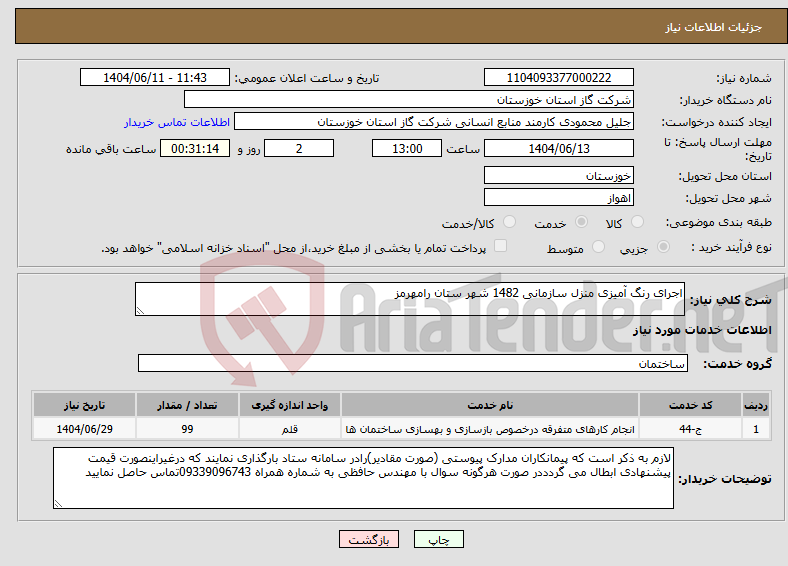Screen dimensions: 788x566
Task: Select the متوسط purchase type radio
Action: (598, 247)
